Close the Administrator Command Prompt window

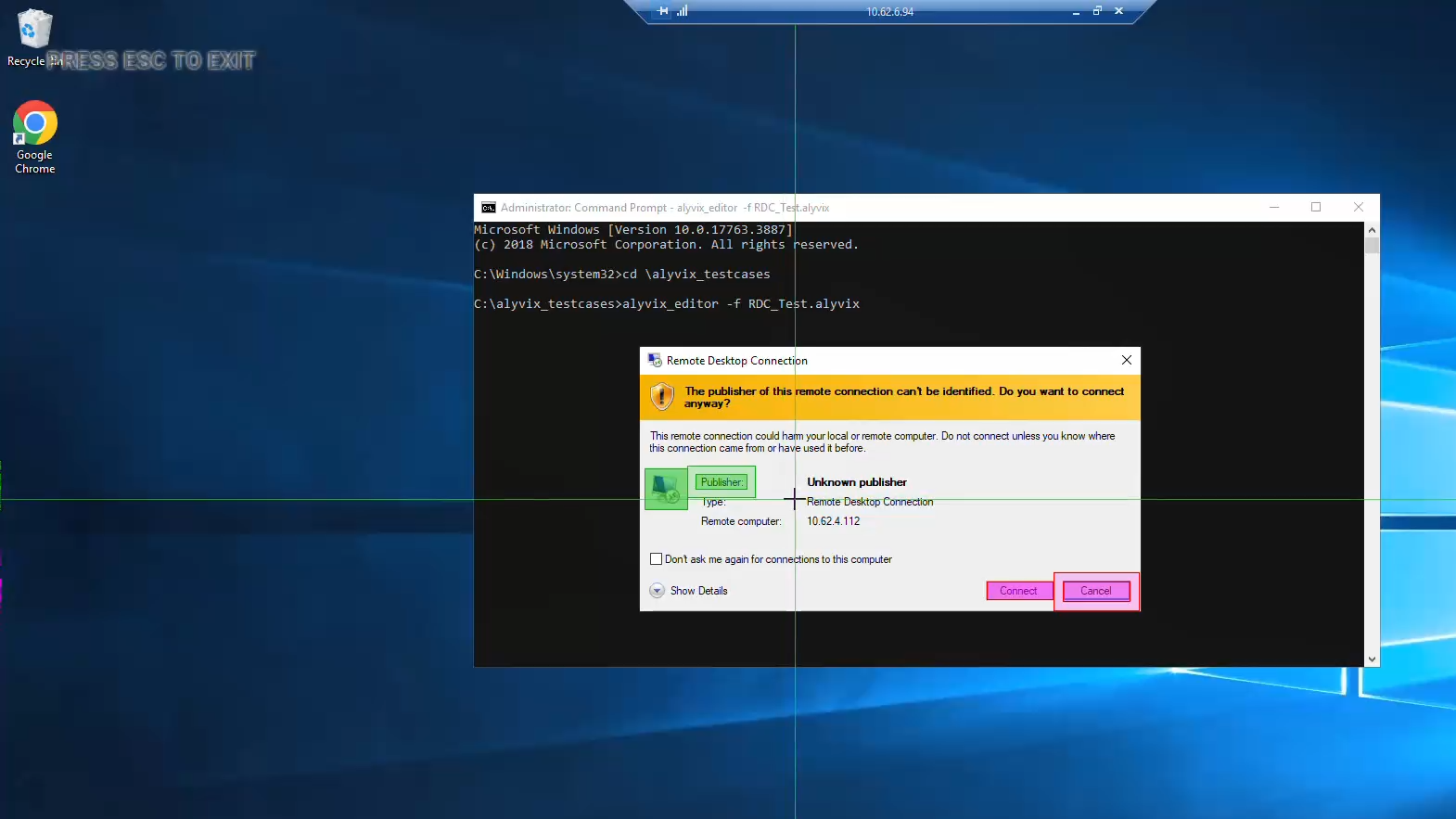point(1359,208)
